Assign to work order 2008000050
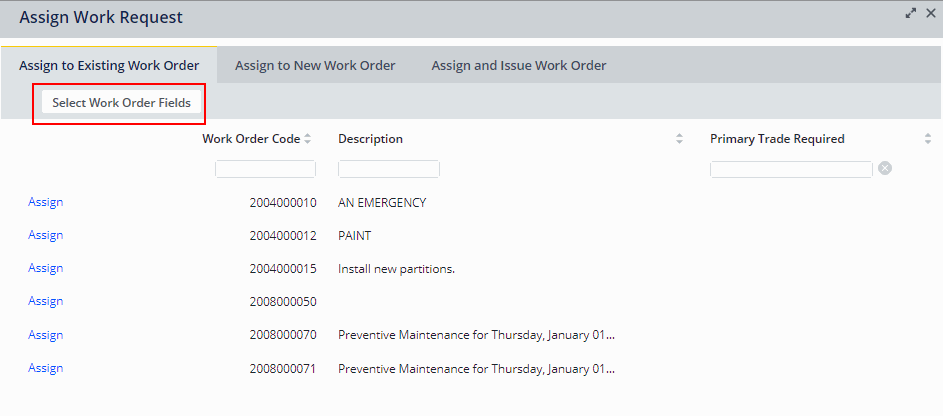Viewport: 943px width, 416px height. (46, 301)
